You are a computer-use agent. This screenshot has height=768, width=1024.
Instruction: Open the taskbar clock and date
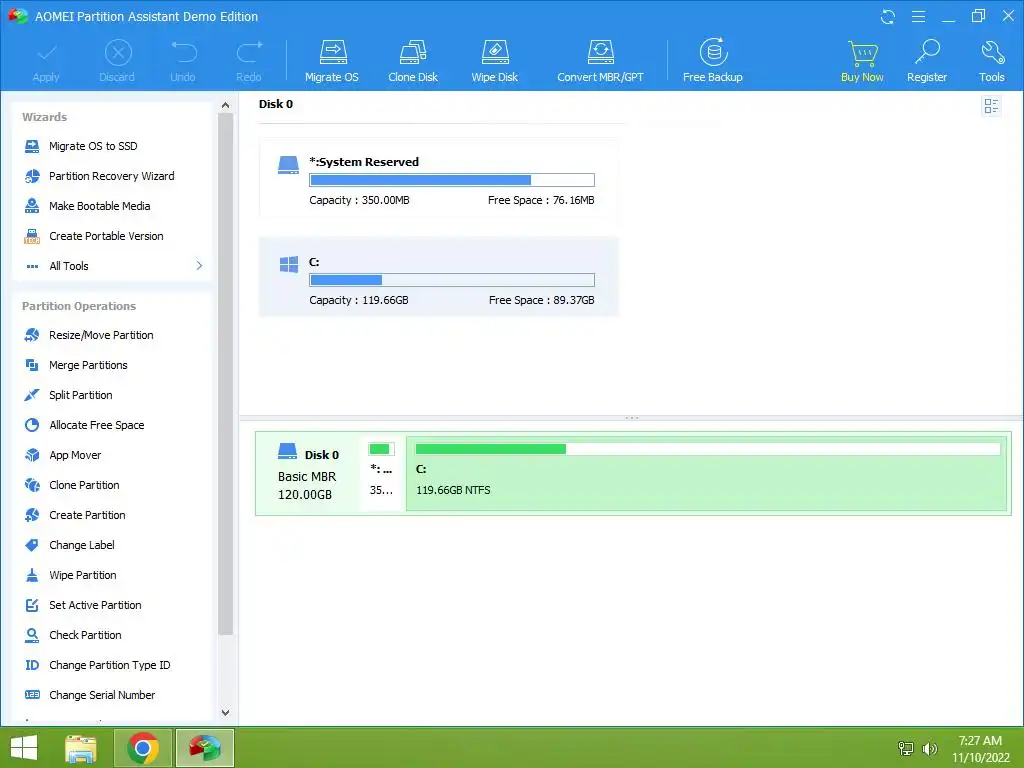980,748
